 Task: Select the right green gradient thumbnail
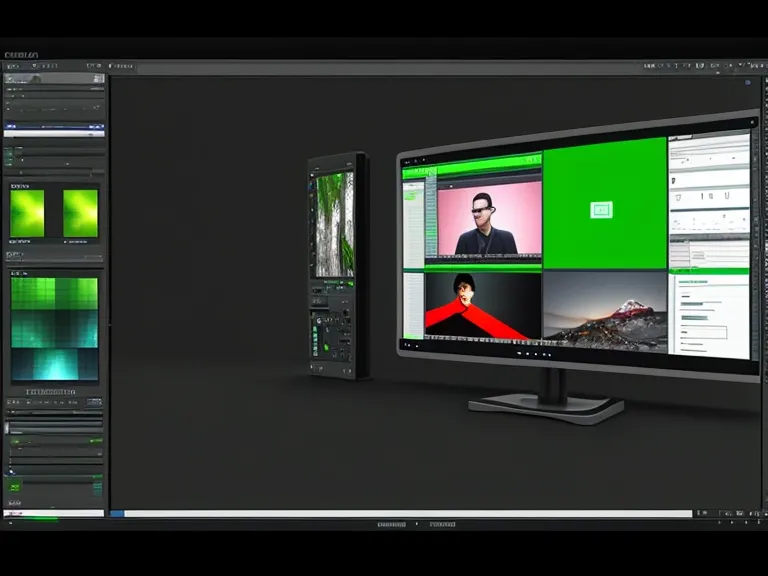tap(80, 214)
